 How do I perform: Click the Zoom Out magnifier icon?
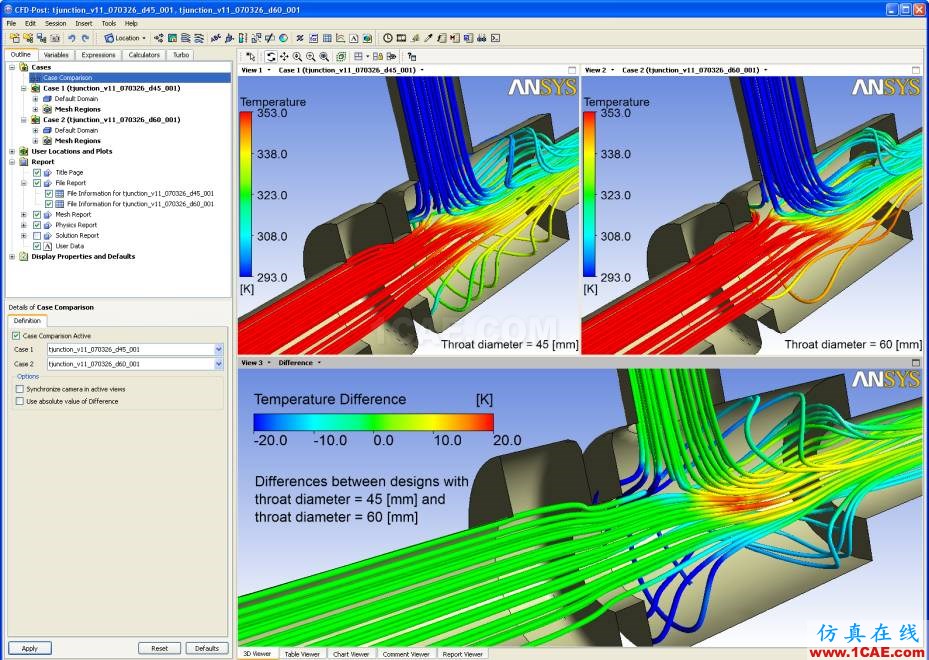pos(311,56)
